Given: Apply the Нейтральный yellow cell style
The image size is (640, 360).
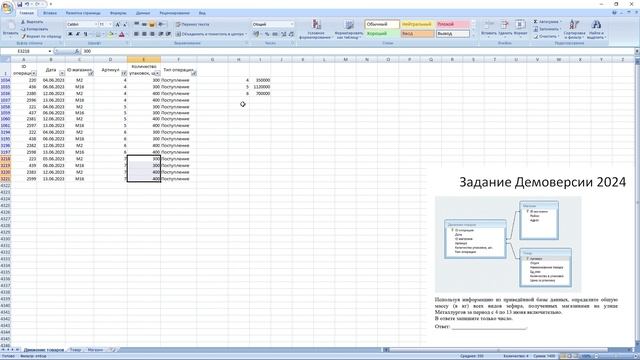Looking at the screenshot, I should pyautogui.click(x=417, y=24).
